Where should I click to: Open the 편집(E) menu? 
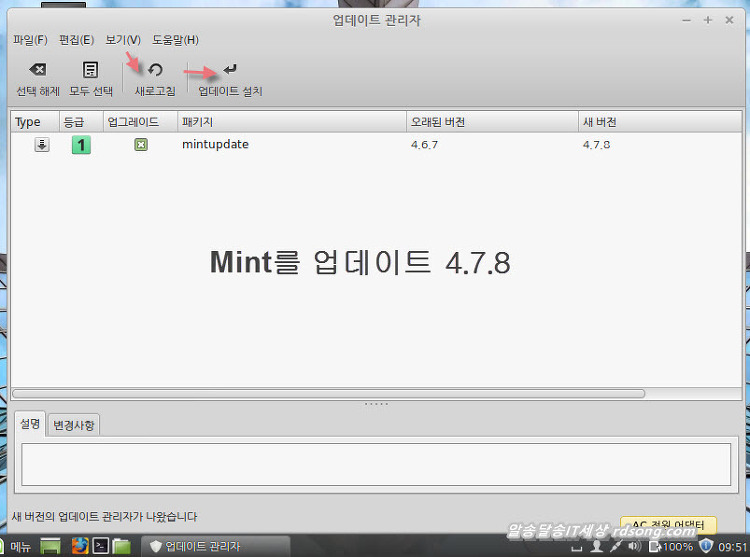(x=77, y=40)
